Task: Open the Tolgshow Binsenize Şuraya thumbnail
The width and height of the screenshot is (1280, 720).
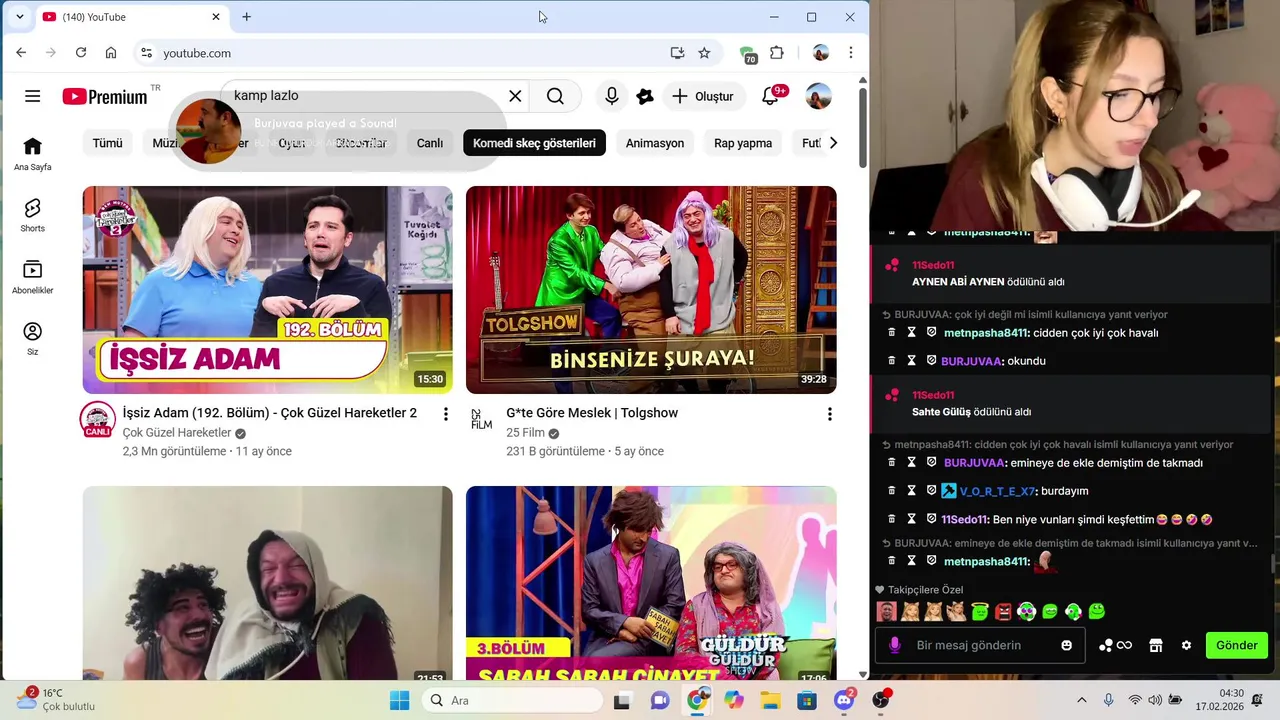Action: point(651,290)
